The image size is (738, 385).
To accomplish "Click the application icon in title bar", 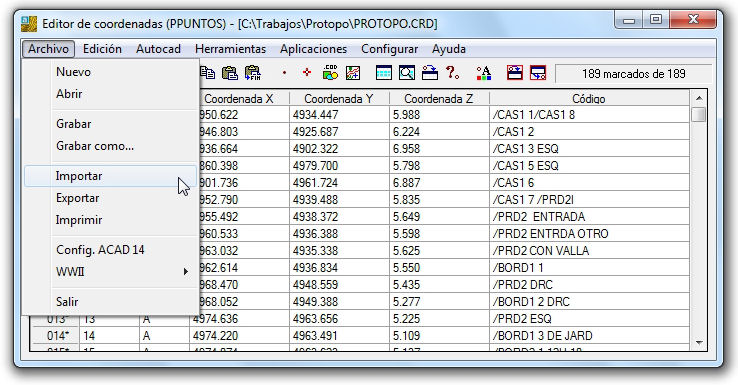I will pyautogui.click(x=29, y=24).
